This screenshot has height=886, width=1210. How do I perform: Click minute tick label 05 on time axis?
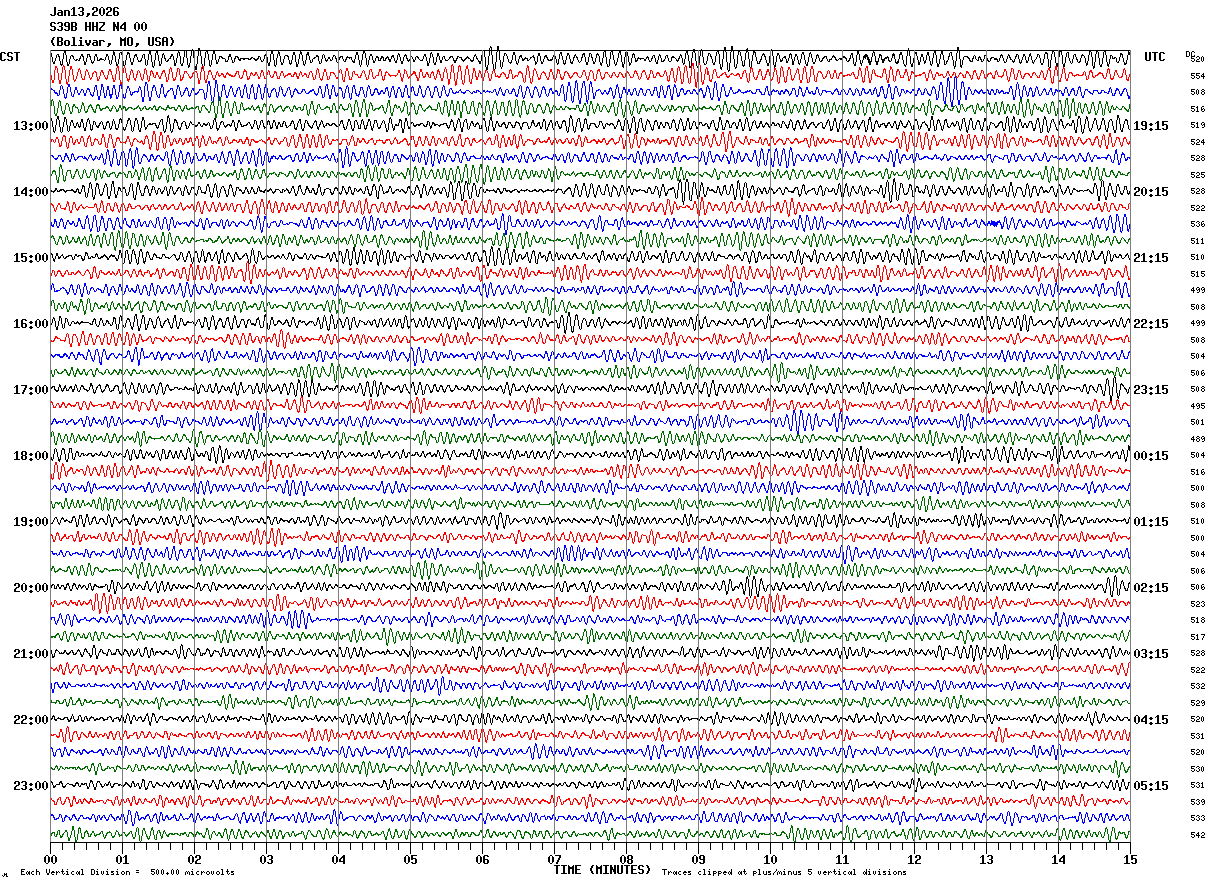pyautogui.click(x=410, y=859)
